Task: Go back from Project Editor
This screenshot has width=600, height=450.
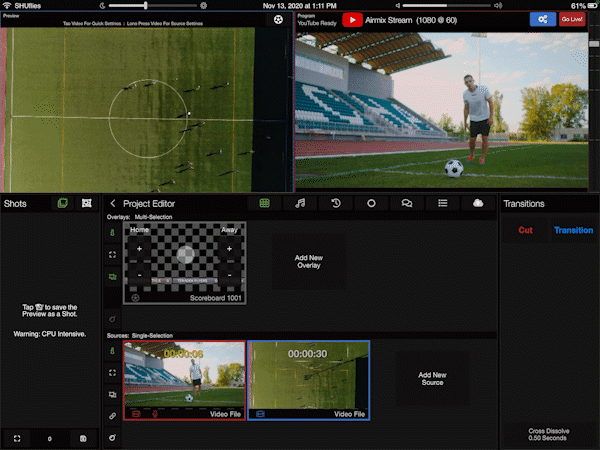Action: pos(113,204)
